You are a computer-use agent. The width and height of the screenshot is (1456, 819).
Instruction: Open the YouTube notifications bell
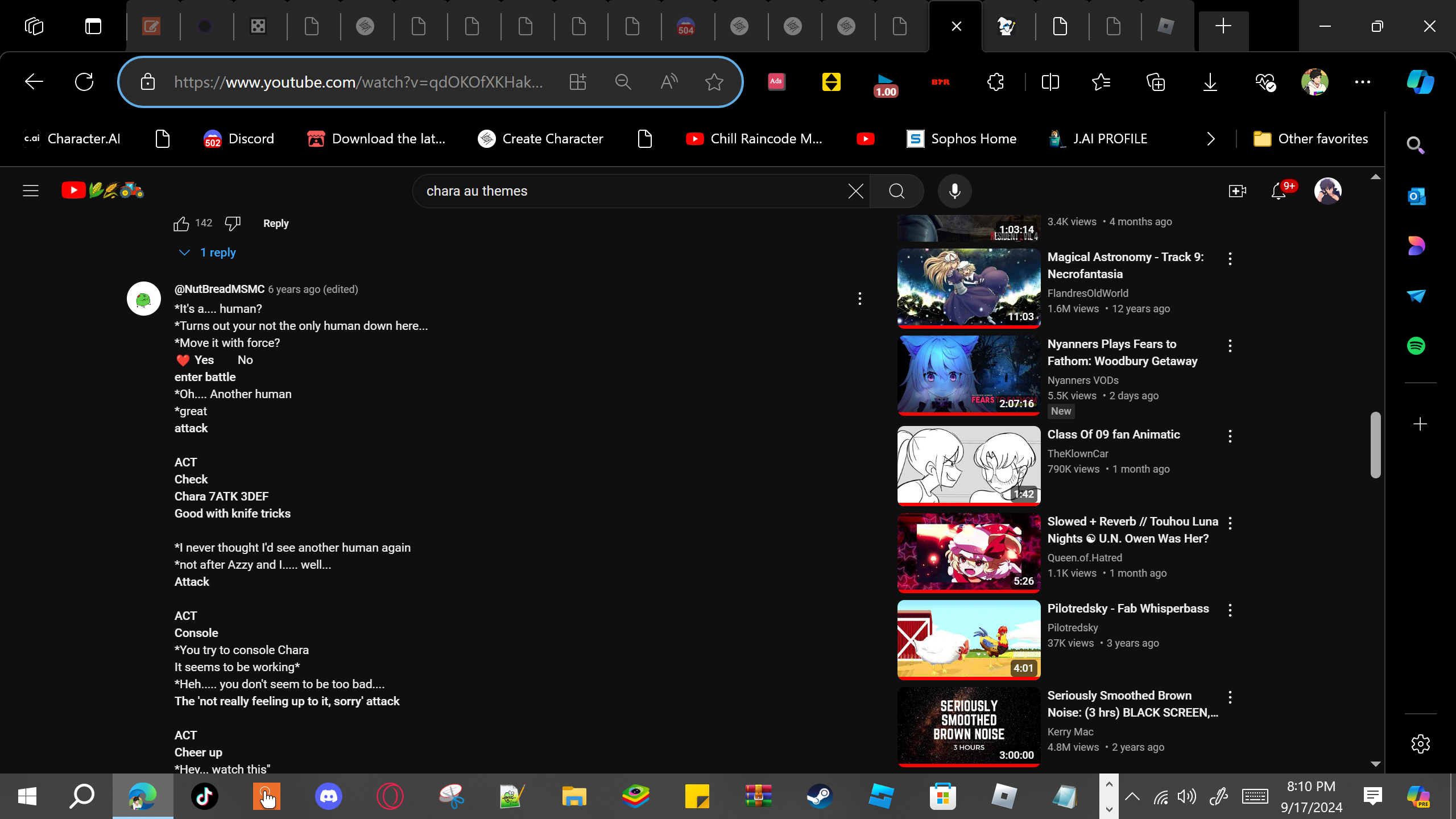point(1279,191)
